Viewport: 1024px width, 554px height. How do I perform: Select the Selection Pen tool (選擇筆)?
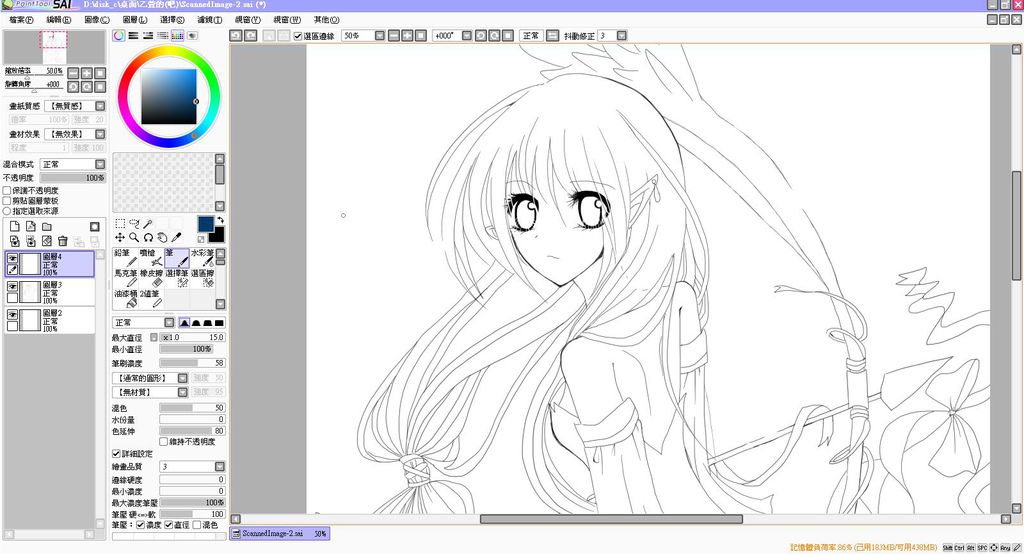pyautogui.click(x=176, y=278)
